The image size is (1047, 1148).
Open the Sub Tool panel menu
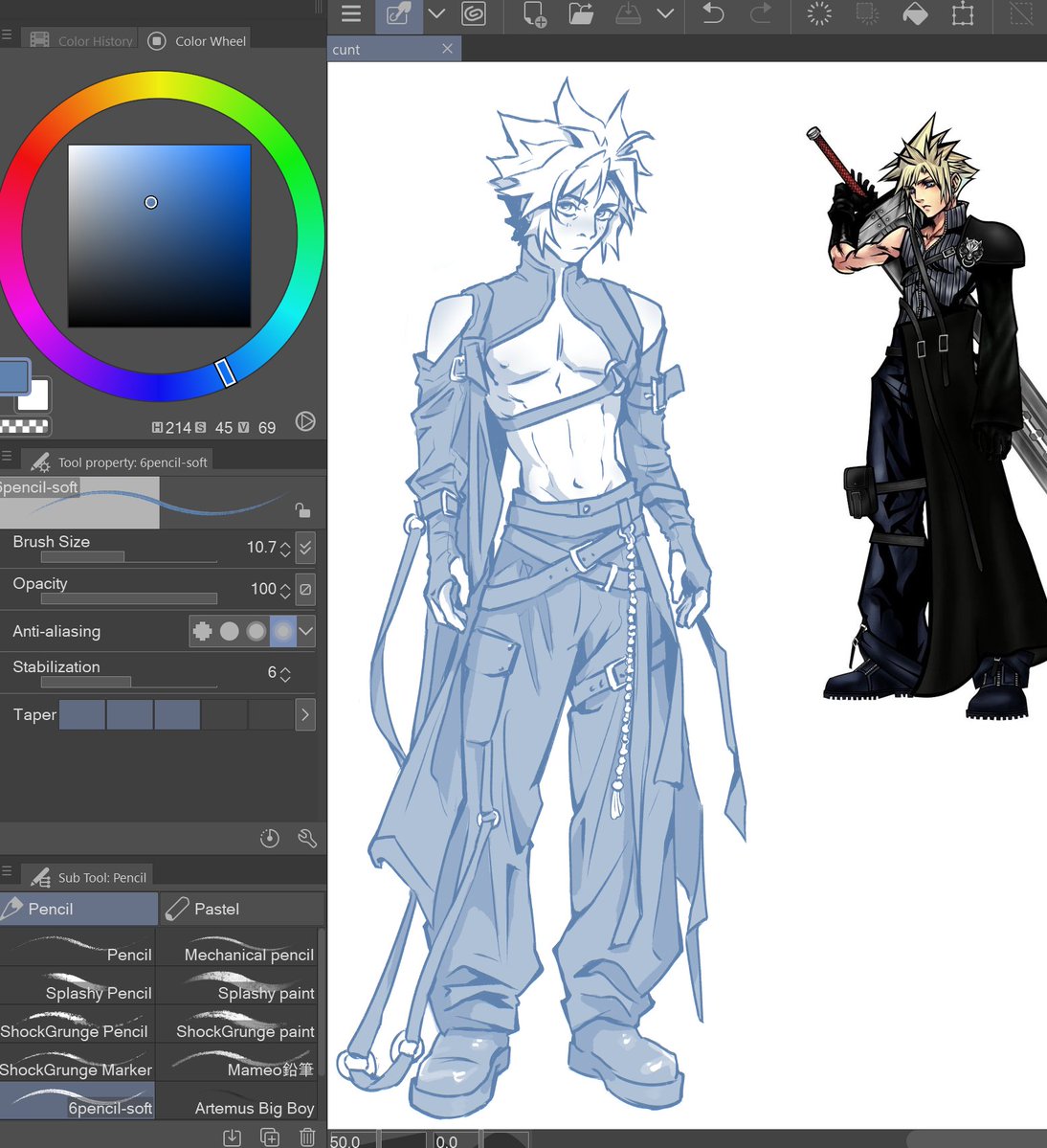coord(7,871)
